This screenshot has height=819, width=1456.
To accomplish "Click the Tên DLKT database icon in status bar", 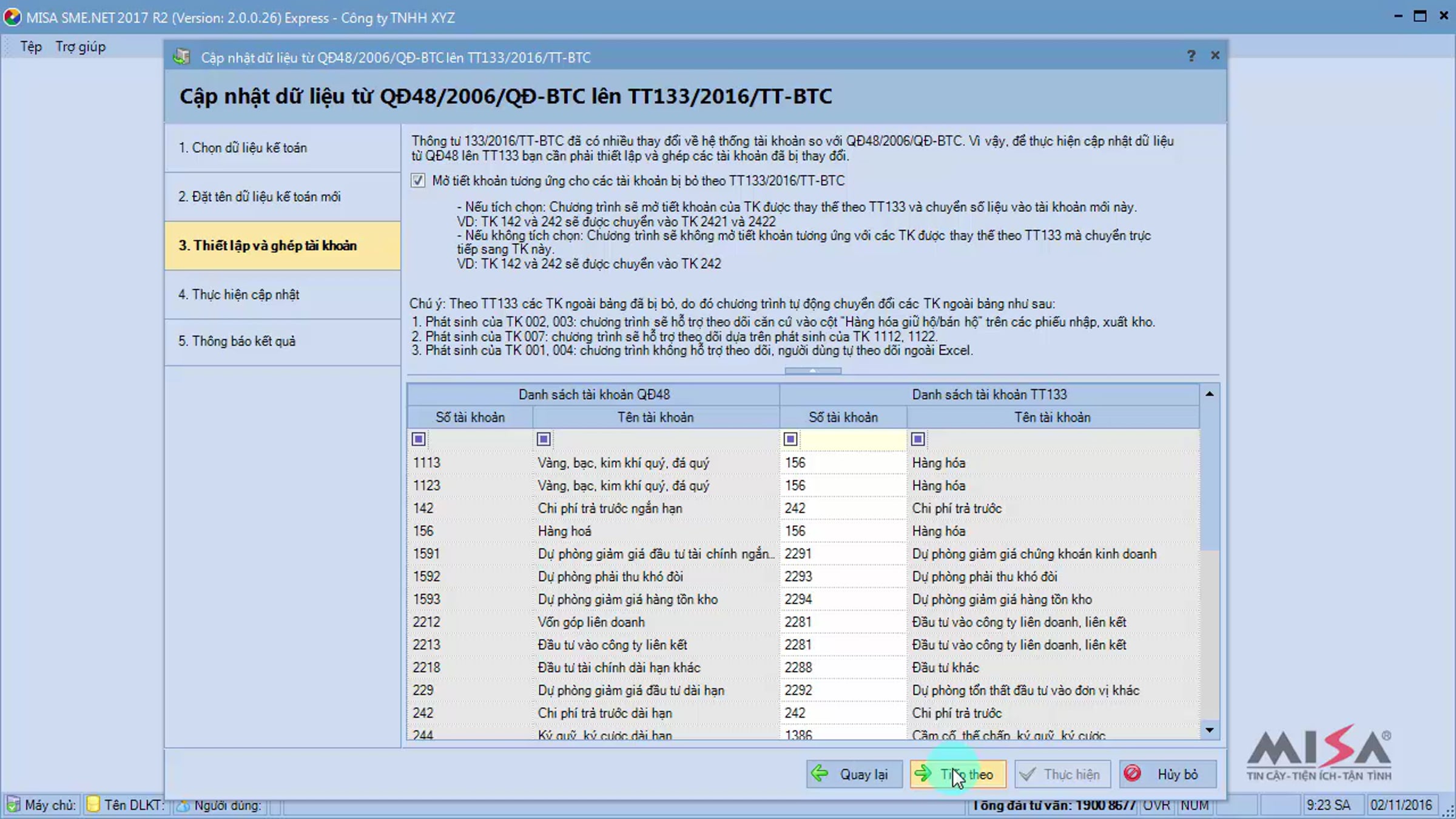I will click(93, 805).
